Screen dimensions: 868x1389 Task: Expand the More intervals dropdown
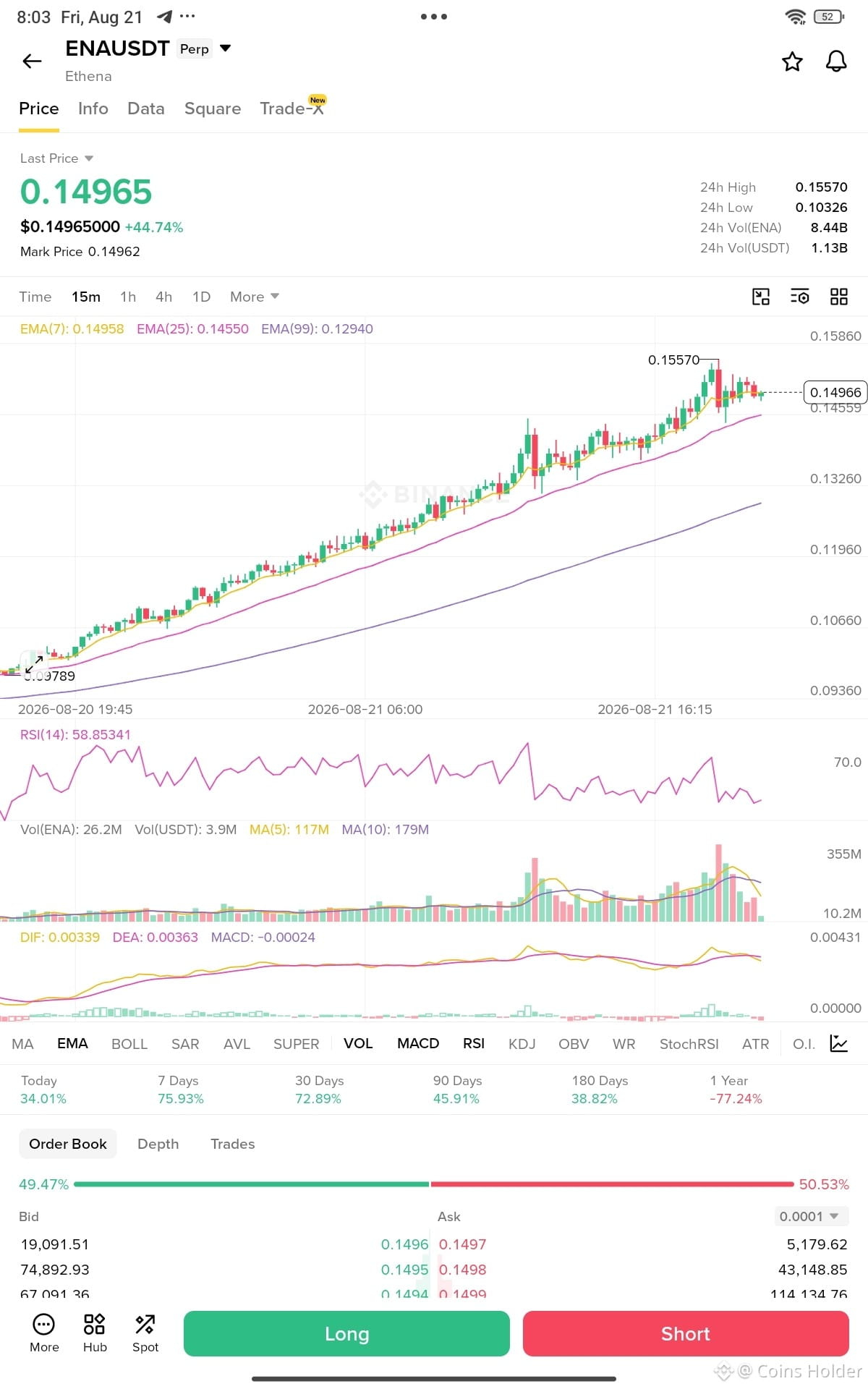(x=255, y=297)
